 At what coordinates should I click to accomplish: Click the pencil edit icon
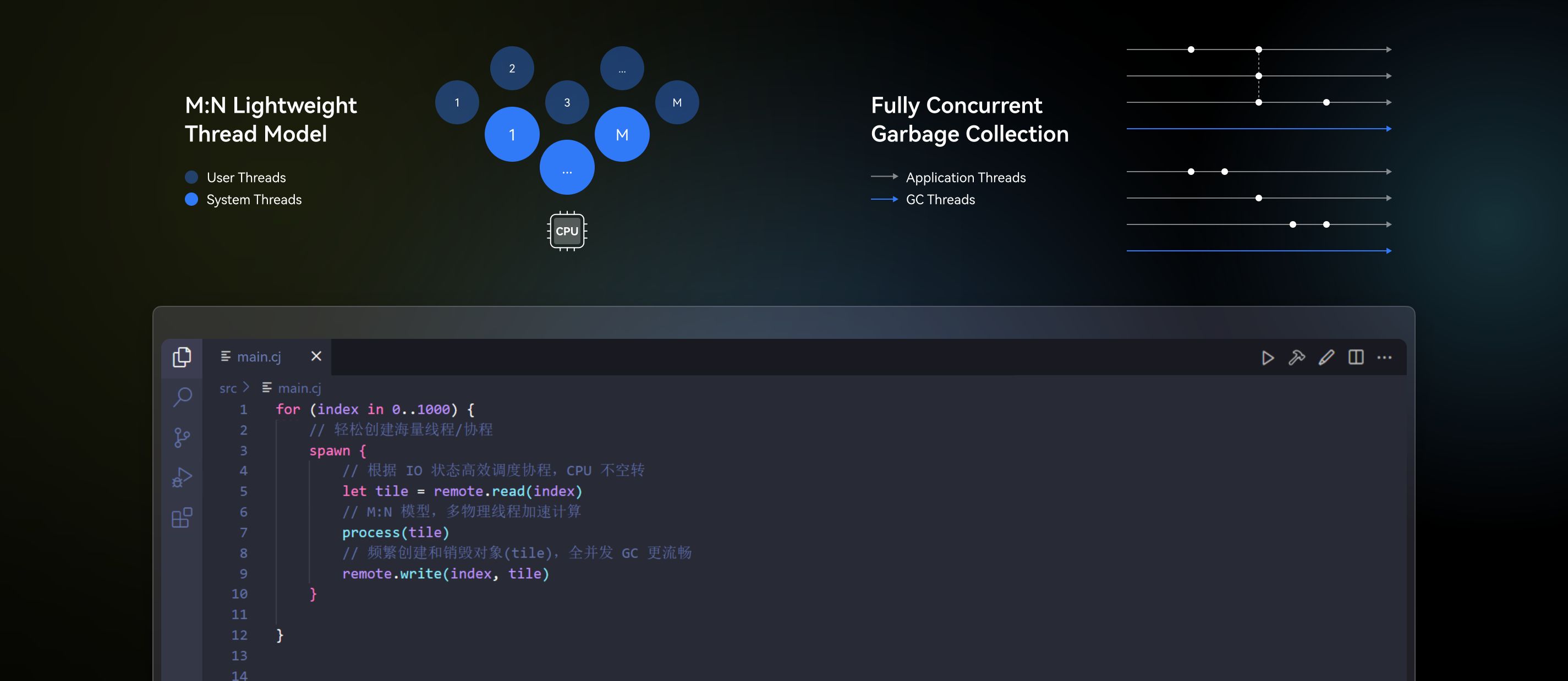coord(1326,357)
